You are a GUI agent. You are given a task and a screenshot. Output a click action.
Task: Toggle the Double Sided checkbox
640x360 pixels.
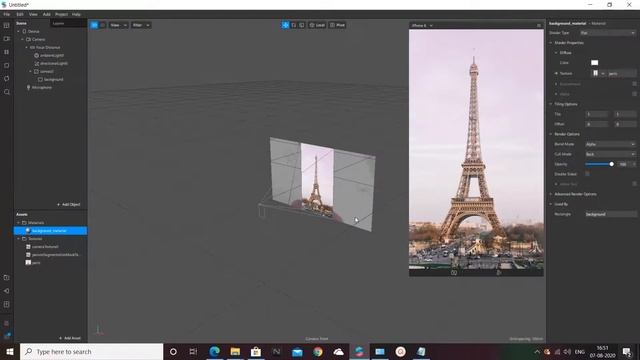click(x=587, y=174)
